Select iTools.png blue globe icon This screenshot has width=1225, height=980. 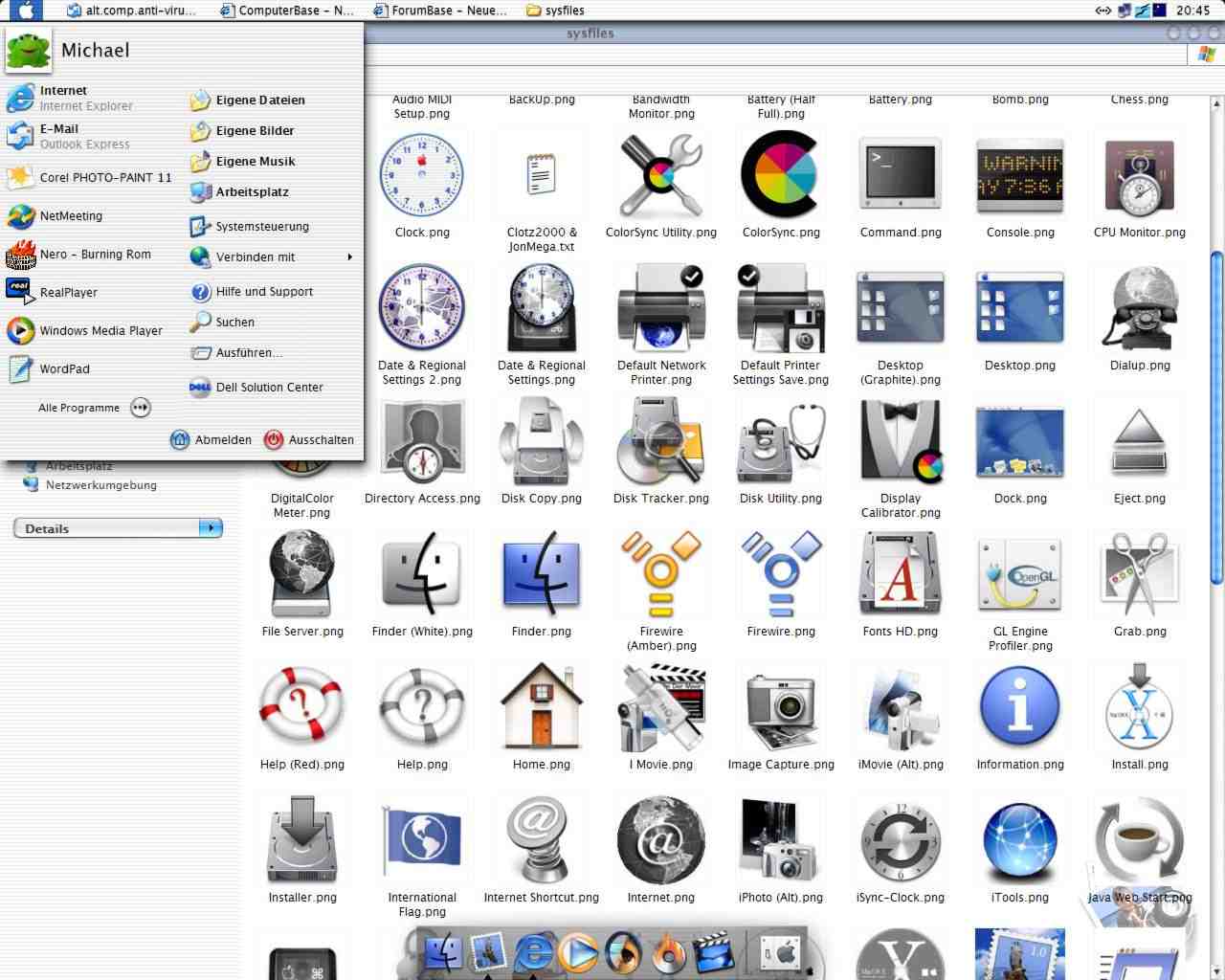[1020, 842]
